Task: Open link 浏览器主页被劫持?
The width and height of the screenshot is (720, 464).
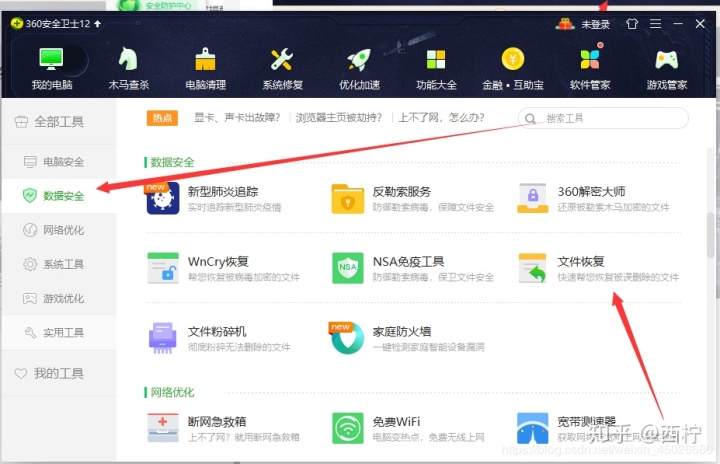Action: [x=338, y=118]
